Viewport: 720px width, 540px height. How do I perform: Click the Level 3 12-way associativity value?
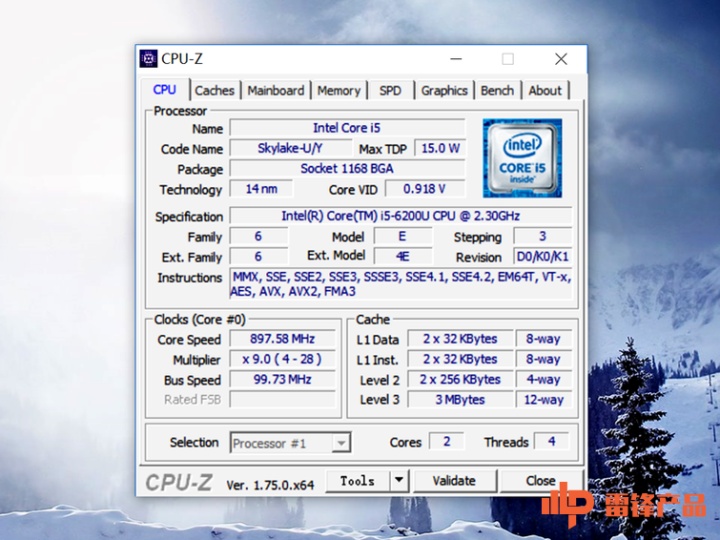click(x=544, y=399)
